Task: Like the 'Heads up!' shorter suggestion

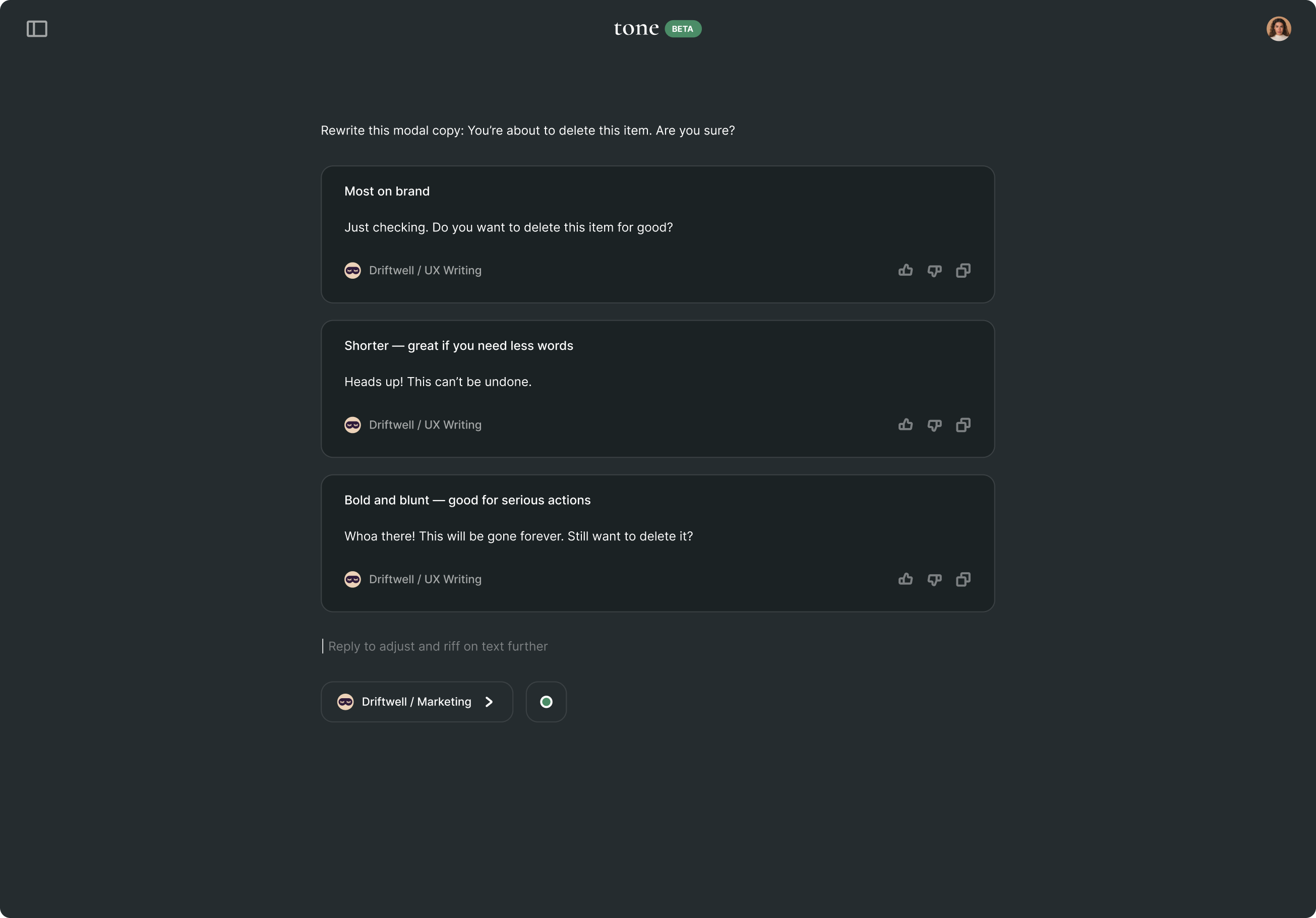Action: (x=906, y=424)
